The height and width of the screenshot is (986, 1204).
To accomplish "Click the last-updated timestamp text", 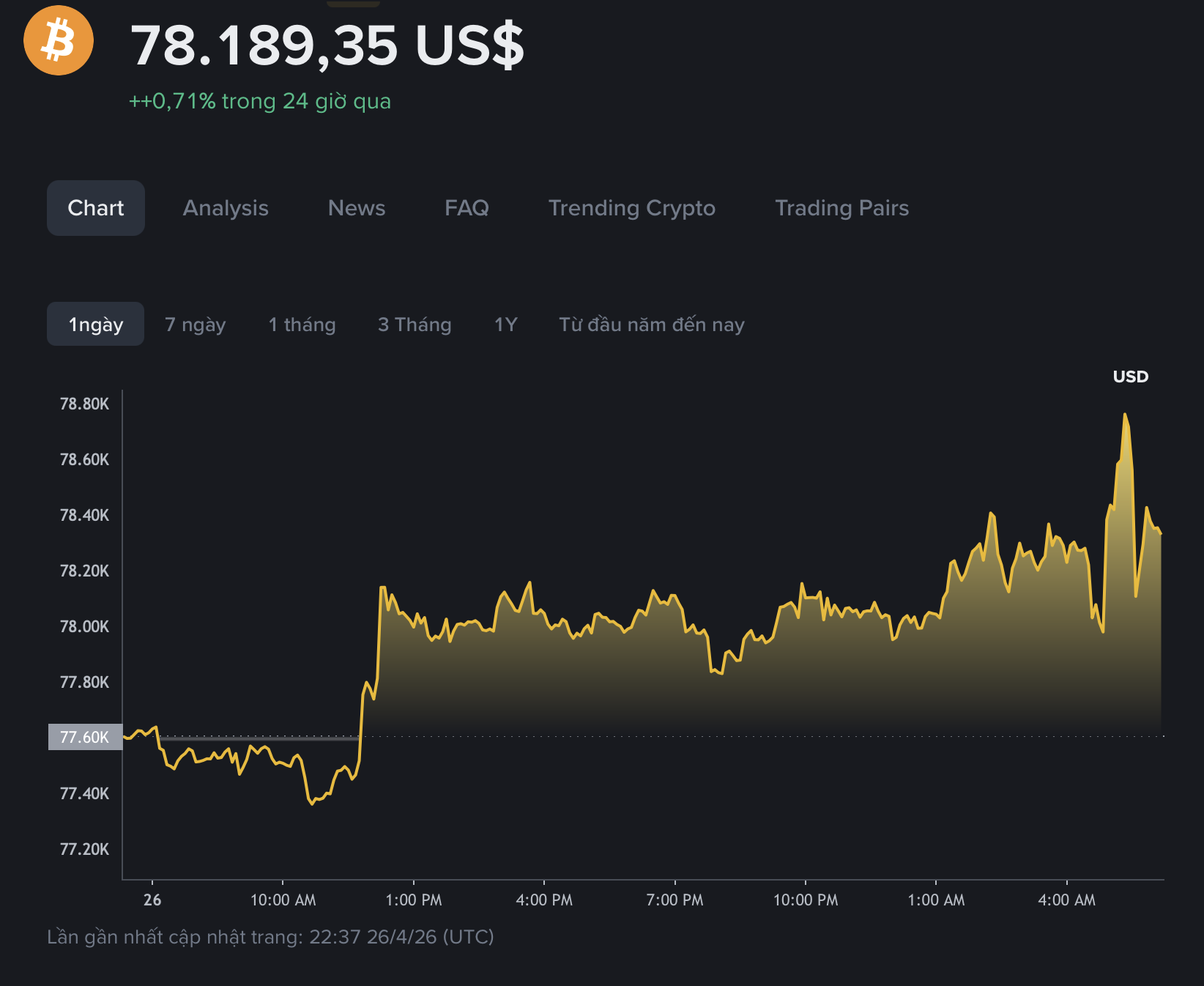I will [271, 936].
